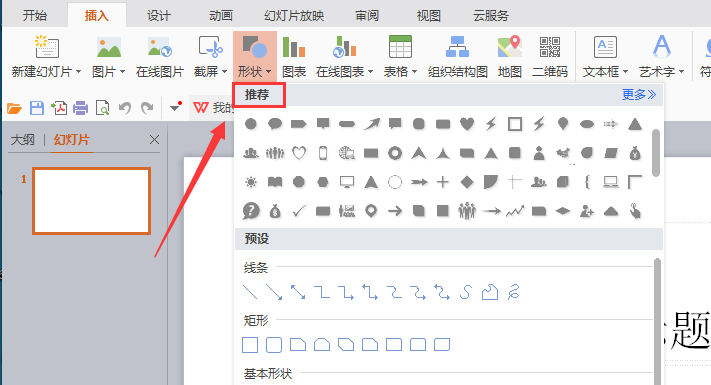Select the sun shape

pyautogui.click(x=251, y=182)
